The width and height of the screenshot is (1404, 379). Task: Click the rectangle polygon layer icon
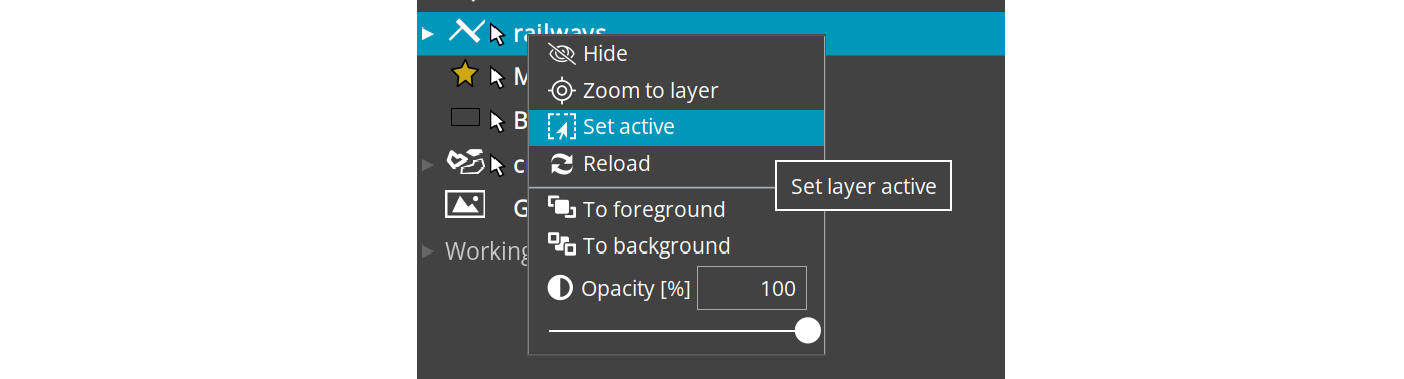click(x=466, y=117)
